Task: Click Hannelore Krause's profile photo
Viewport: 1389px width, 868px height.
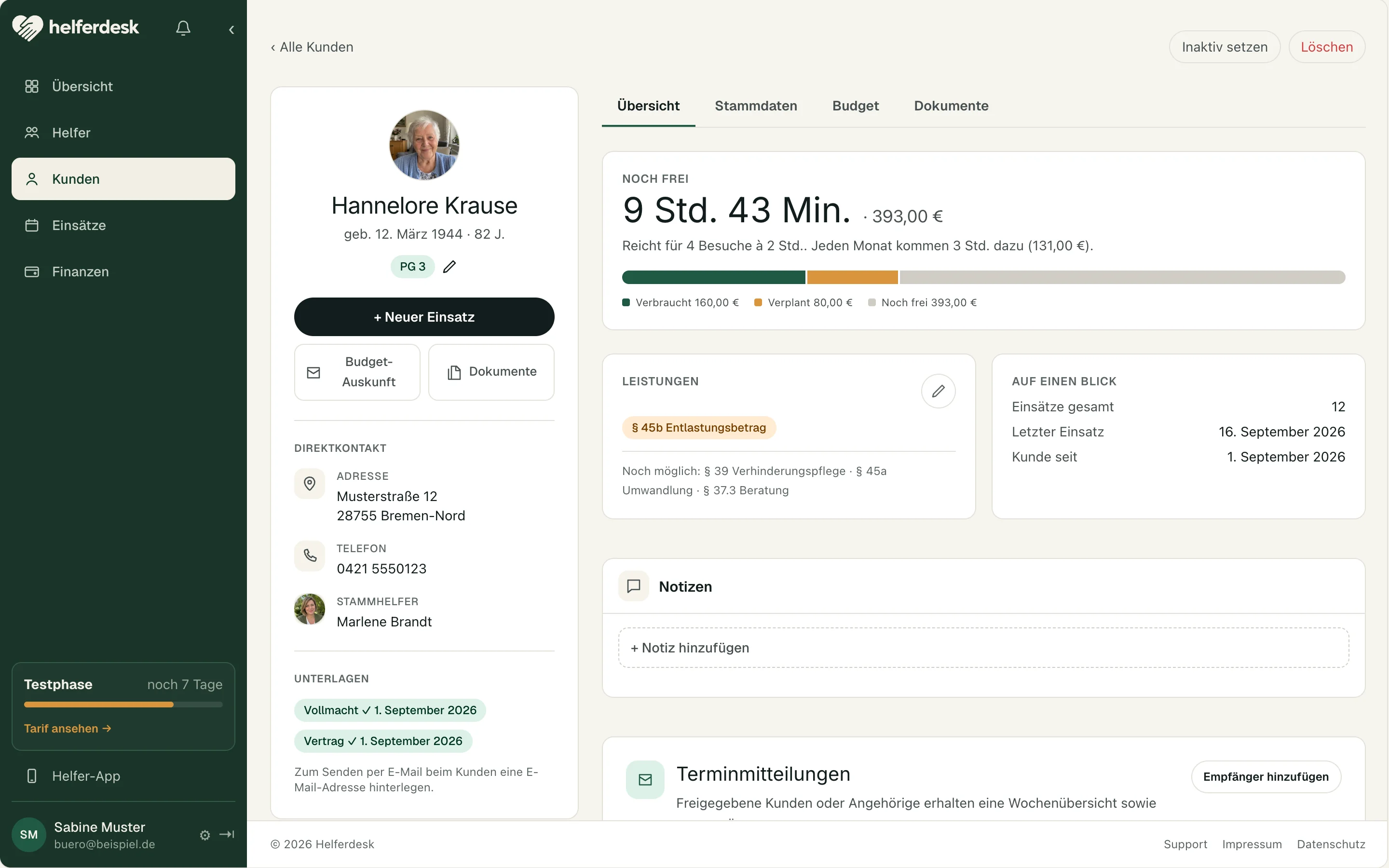Action: tap(424, 145)
